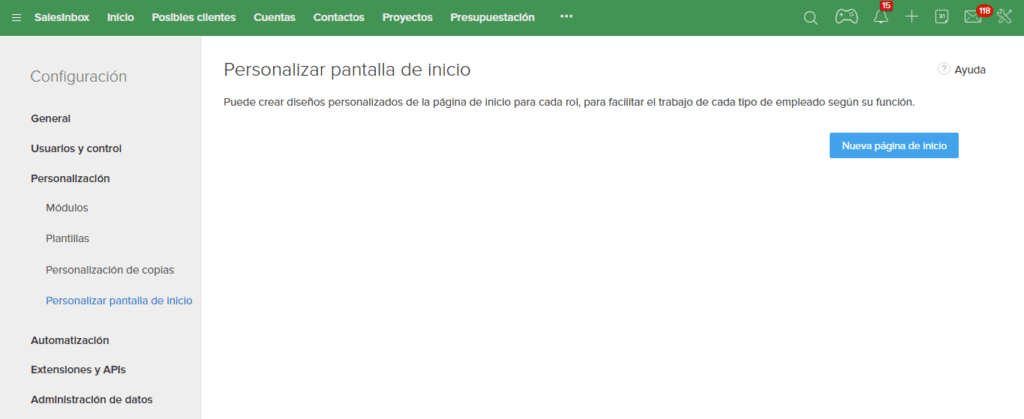View notifications via the bell icon
The height and width of the screenshot is (419, 1024).
(881, 17)
